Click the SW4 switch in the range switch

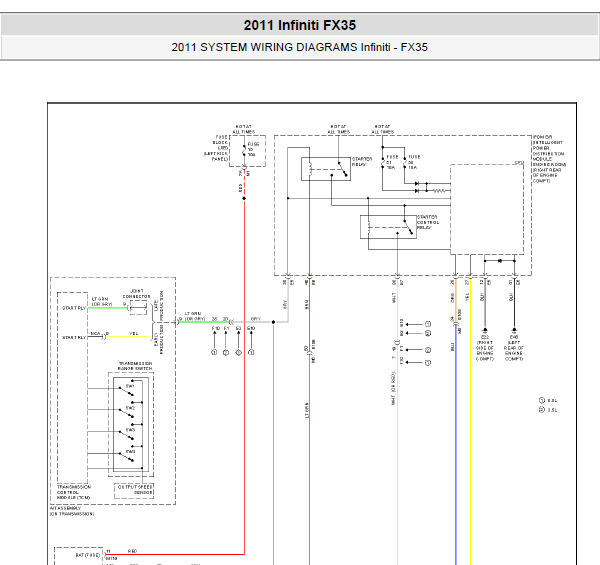[x=127, y=455]
